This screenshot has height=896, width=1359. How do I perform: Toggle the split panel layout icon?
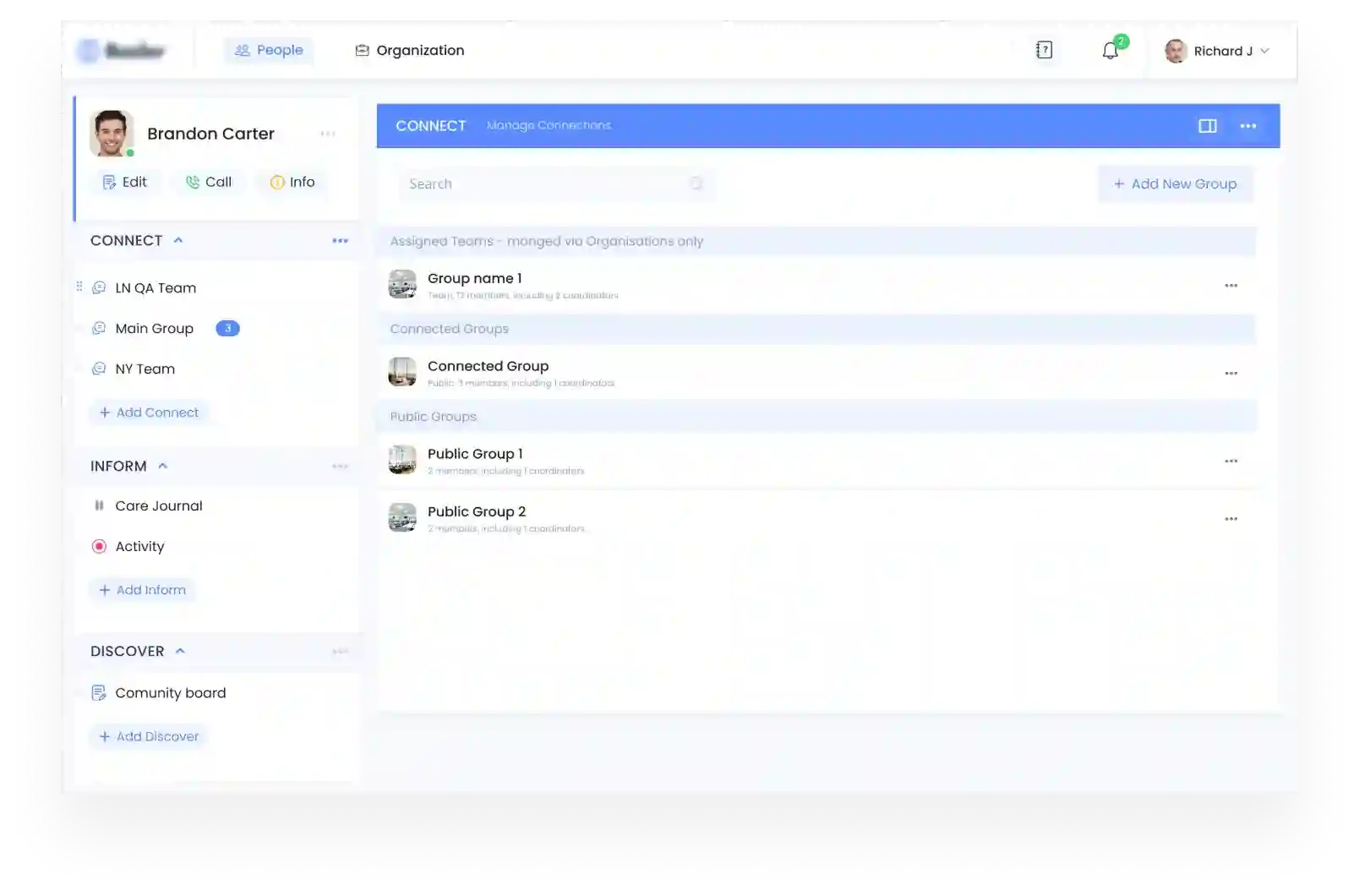click(1207, 125)
